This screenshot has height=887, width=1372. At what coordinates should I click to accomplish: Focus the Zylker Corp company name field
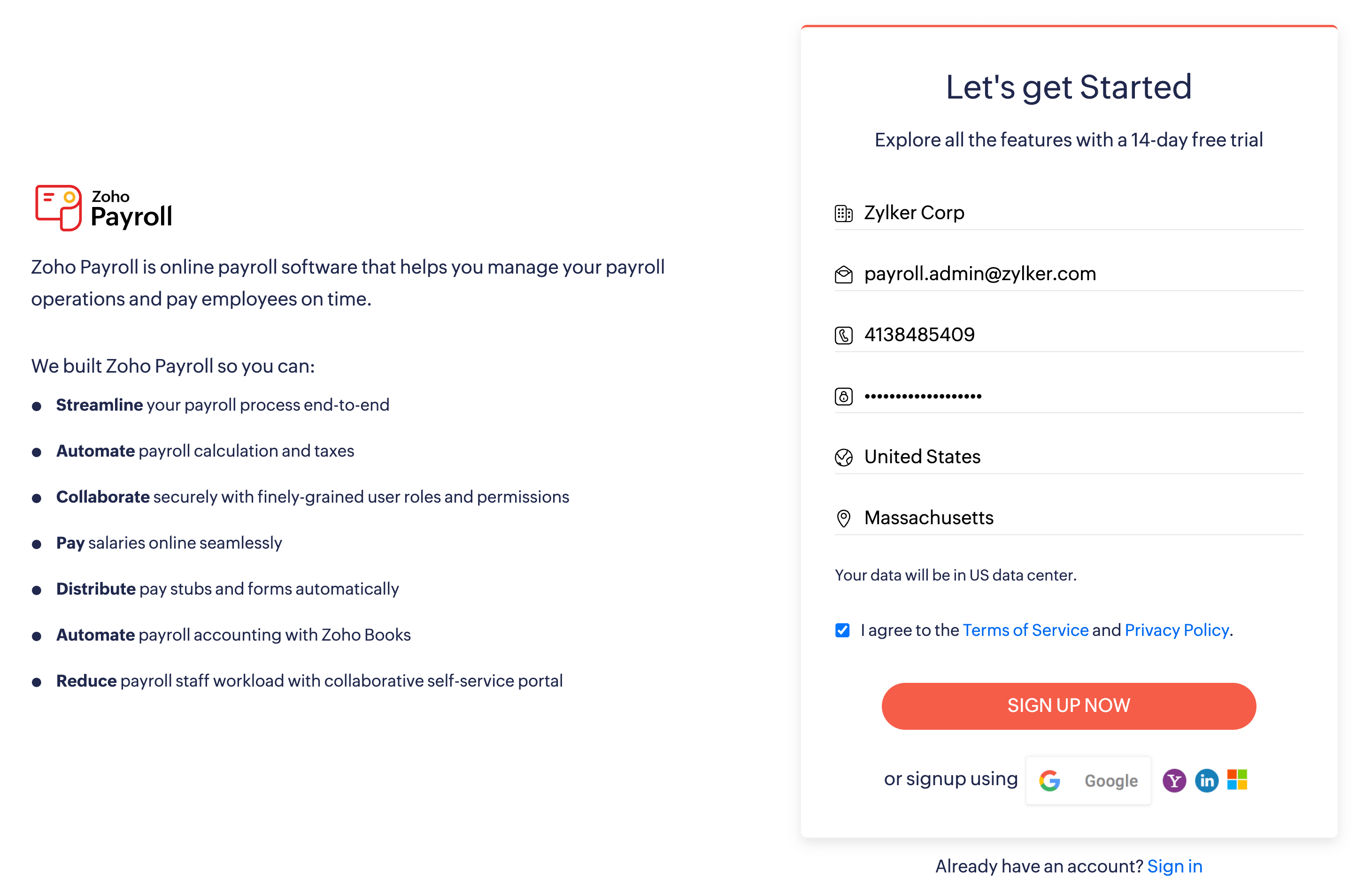(x=1078, y=213)
